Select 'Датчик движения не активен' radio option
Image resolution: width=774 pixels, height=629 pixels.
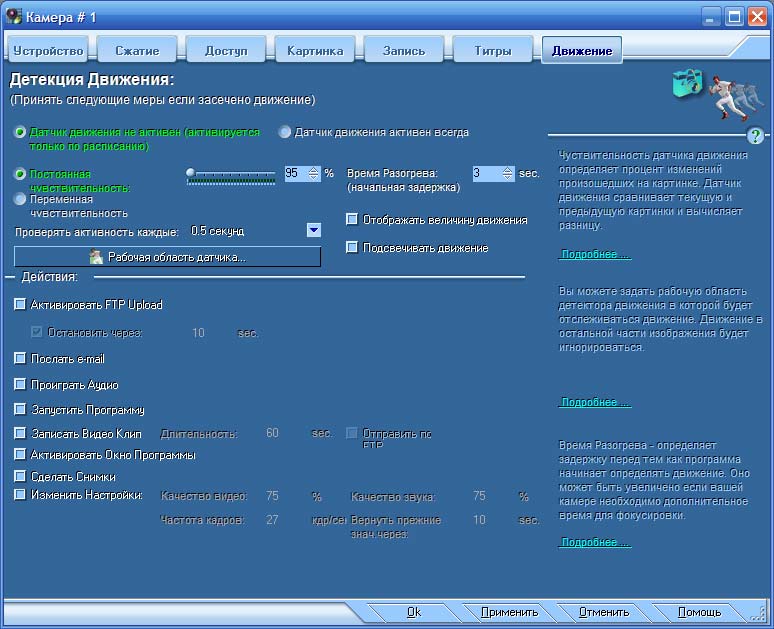(20, 132)
